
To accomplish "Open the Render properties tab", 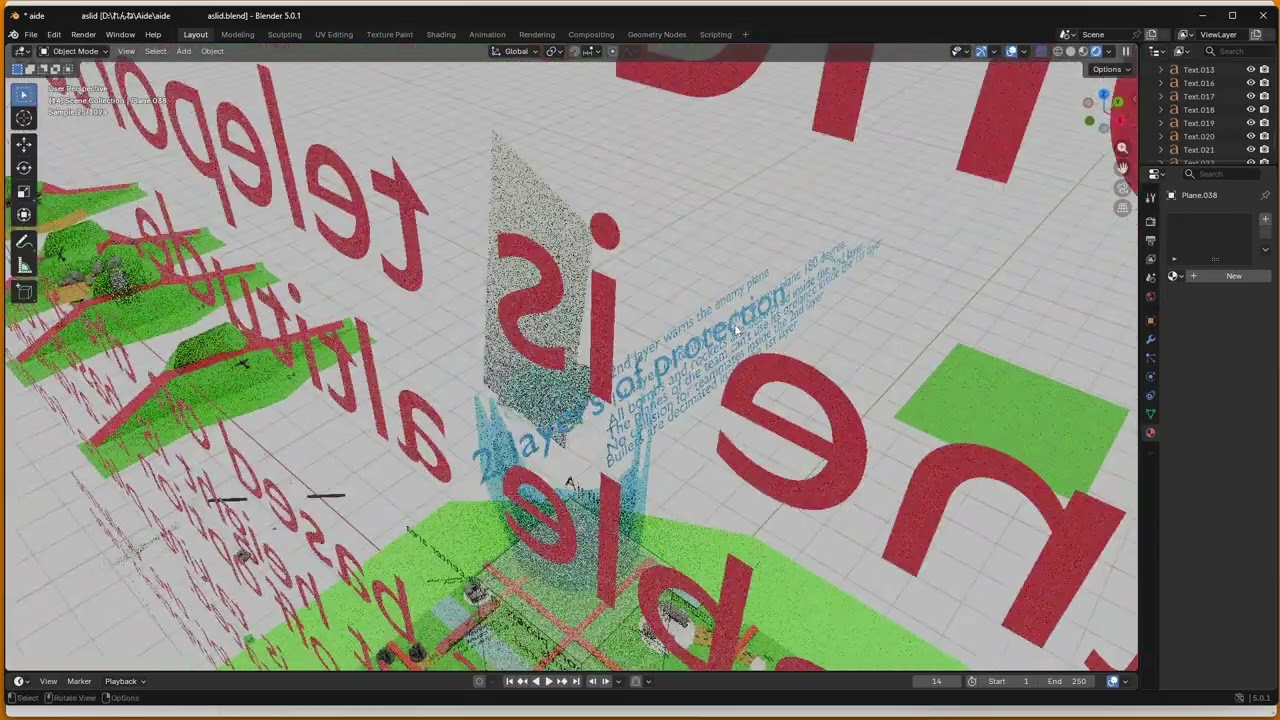I will click(x=1151, y=222).
